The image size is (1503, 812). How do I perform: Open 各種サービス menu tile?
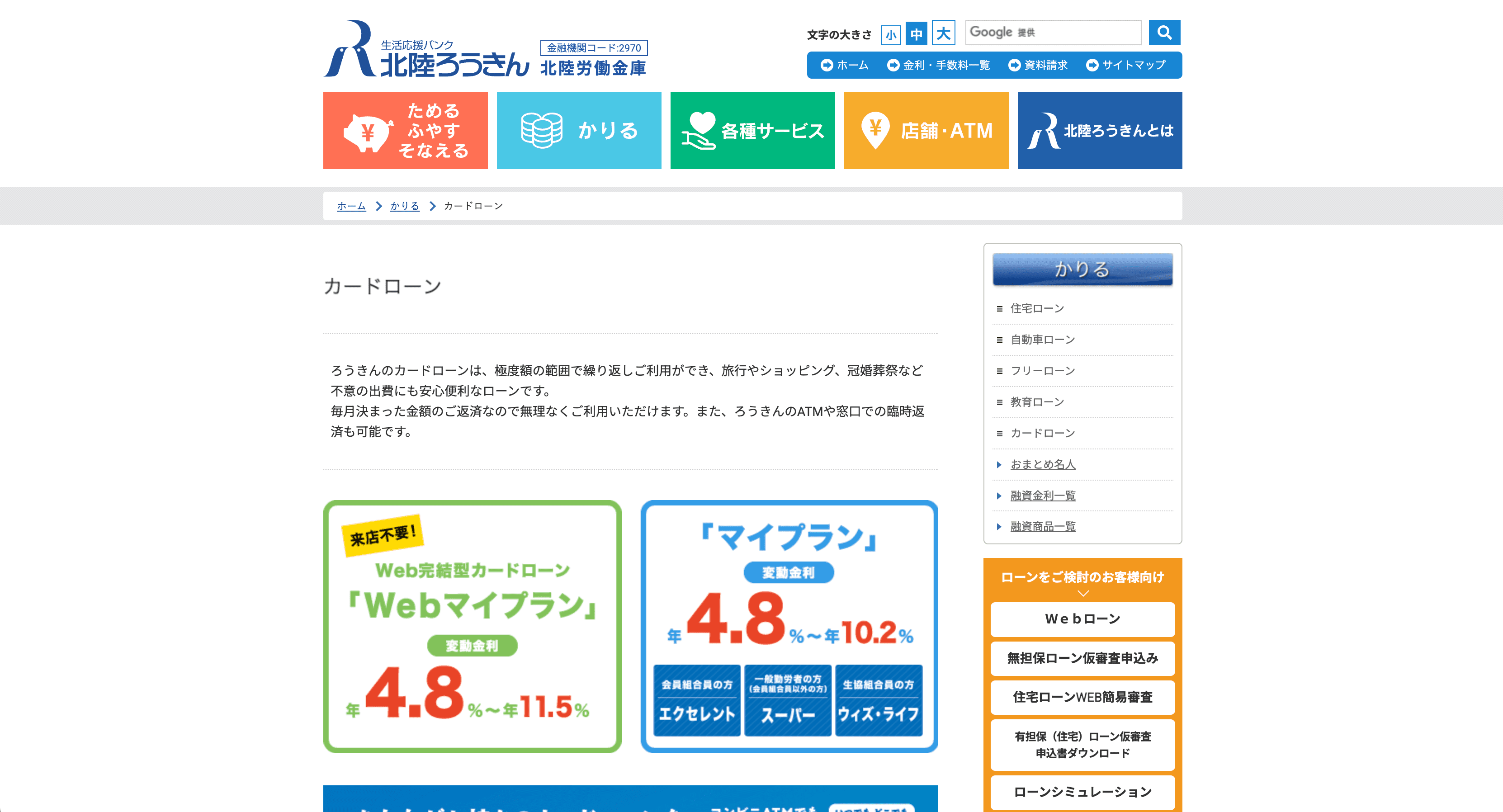click(753, 131)
